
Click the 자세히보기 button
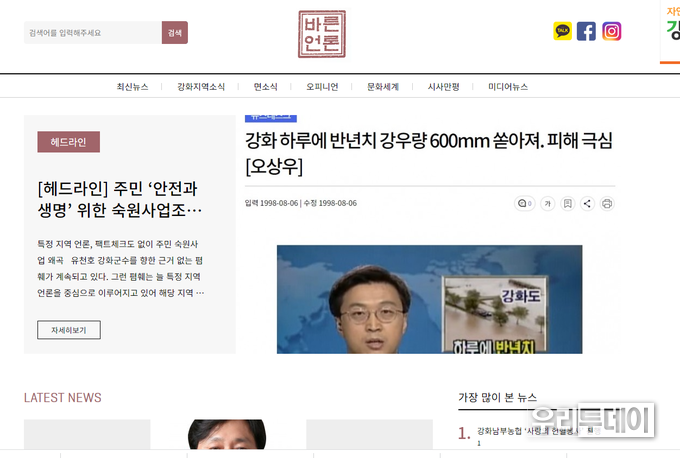(69, 330)
